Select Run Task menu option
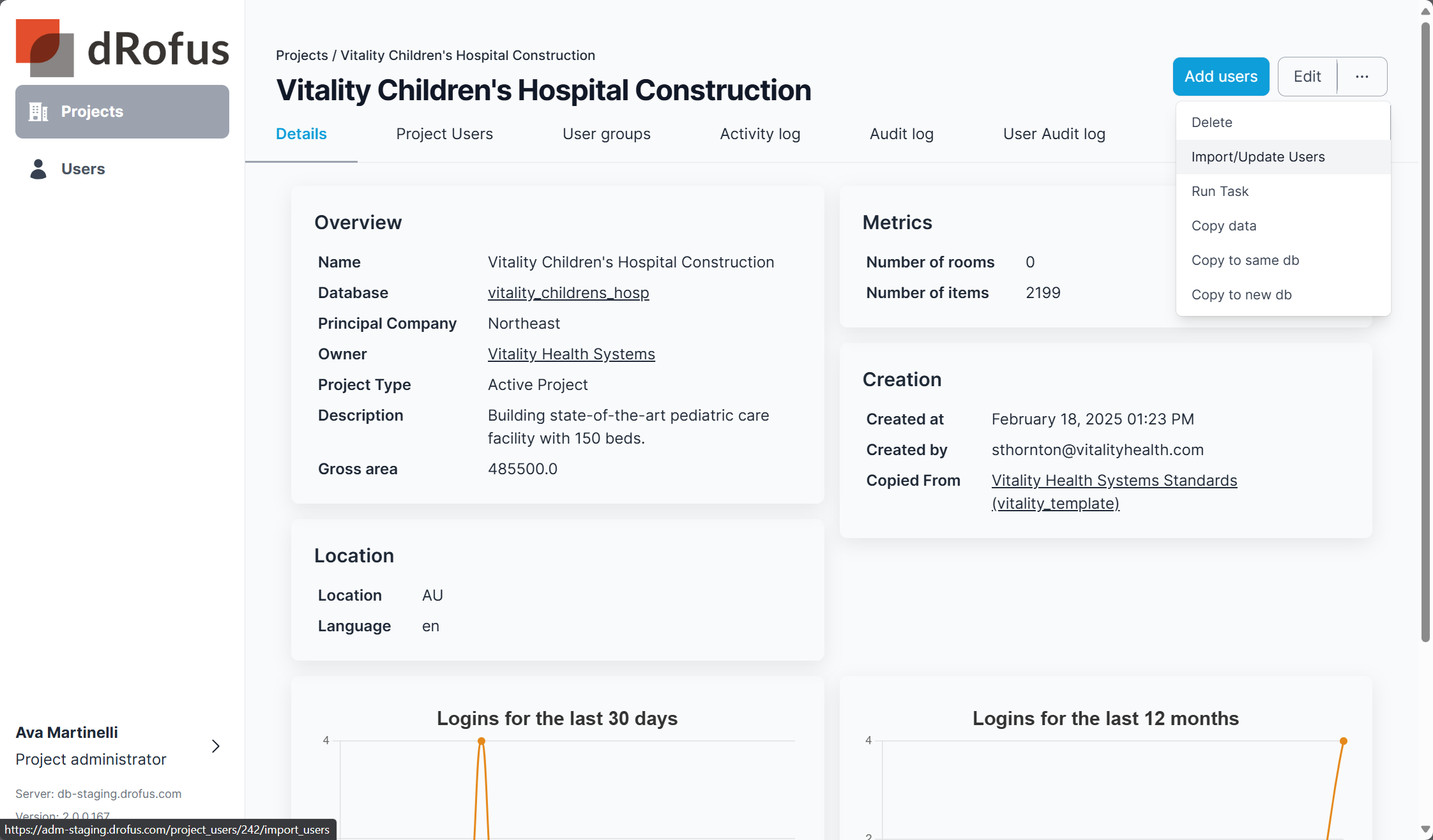1433x840 pixels. [x=1219, y=191]
